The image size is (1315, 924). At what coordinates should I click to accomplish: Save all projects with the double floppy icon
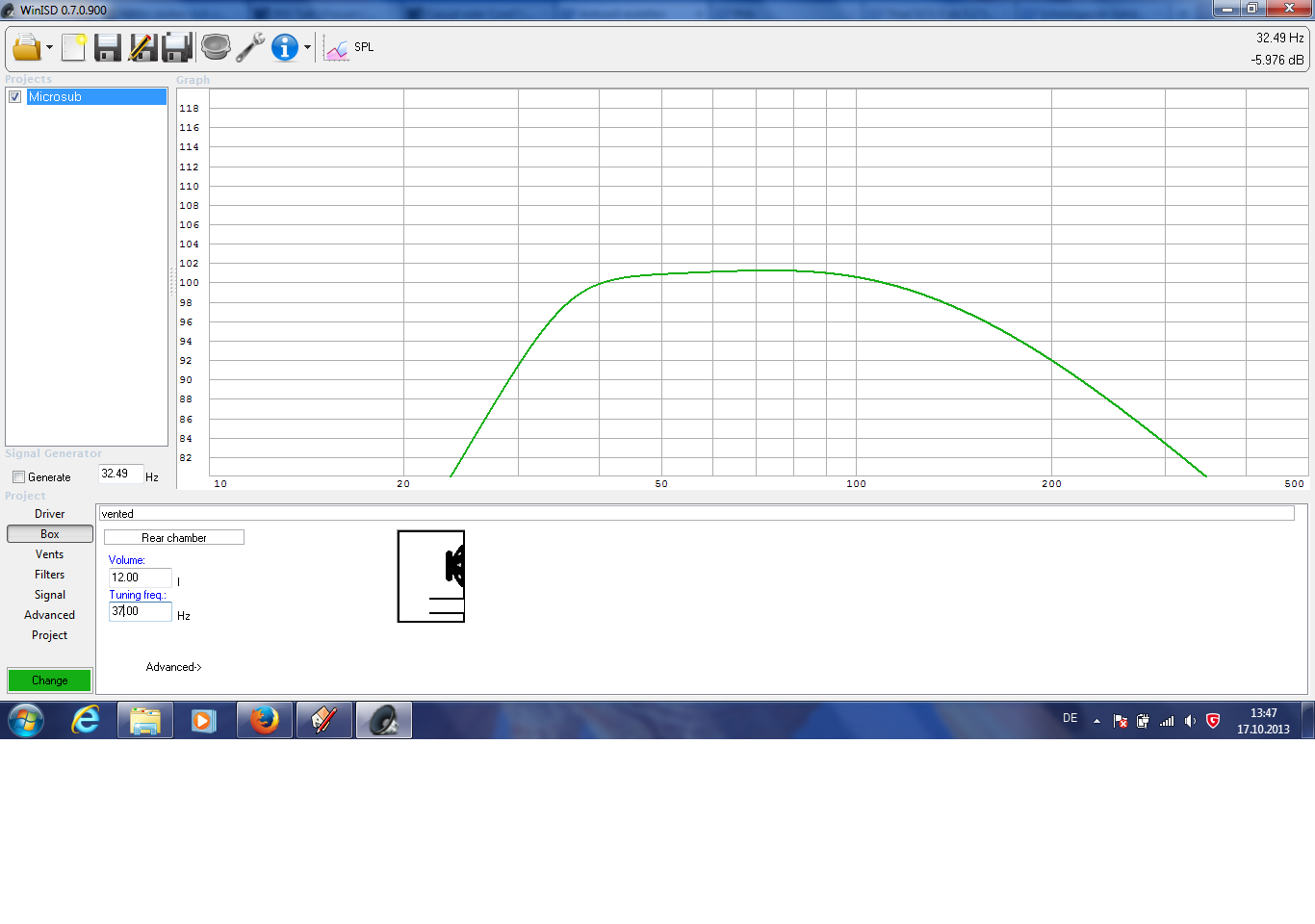[178, 47]
